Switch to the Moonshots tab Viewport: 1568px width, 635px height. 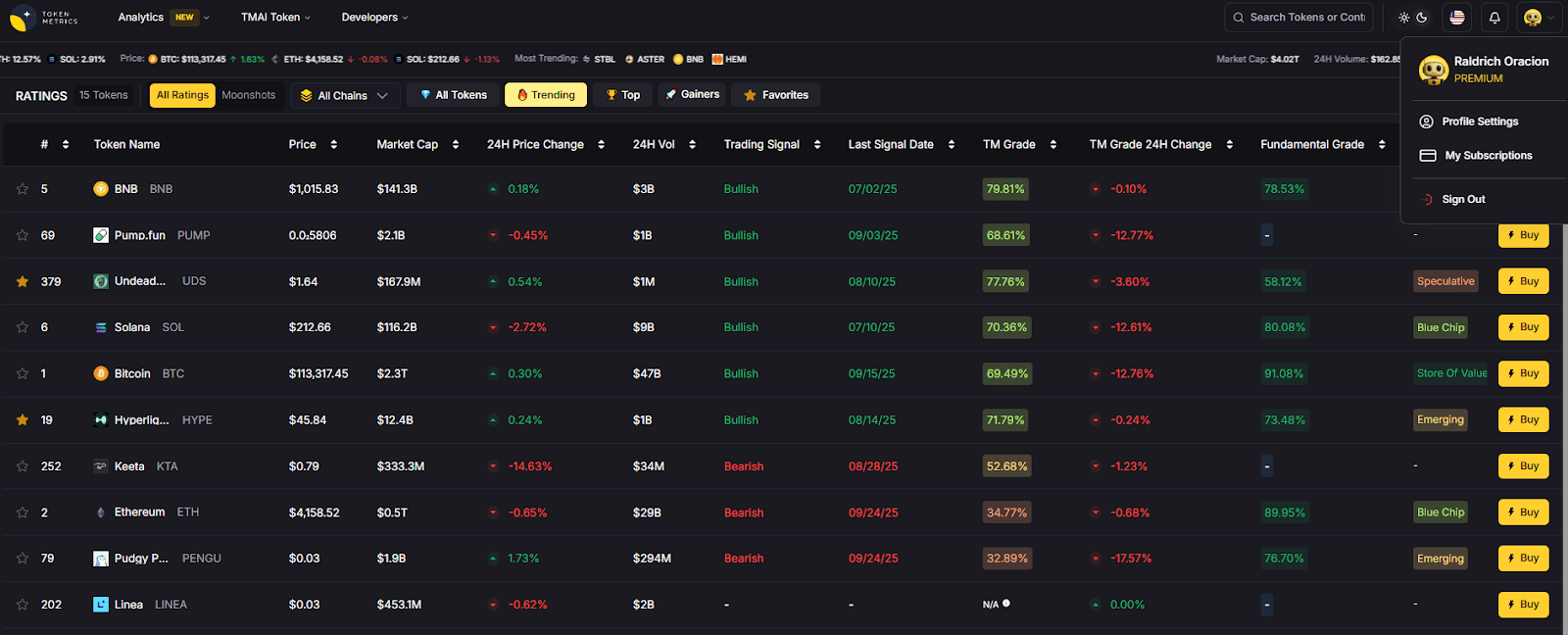(249, 95)
